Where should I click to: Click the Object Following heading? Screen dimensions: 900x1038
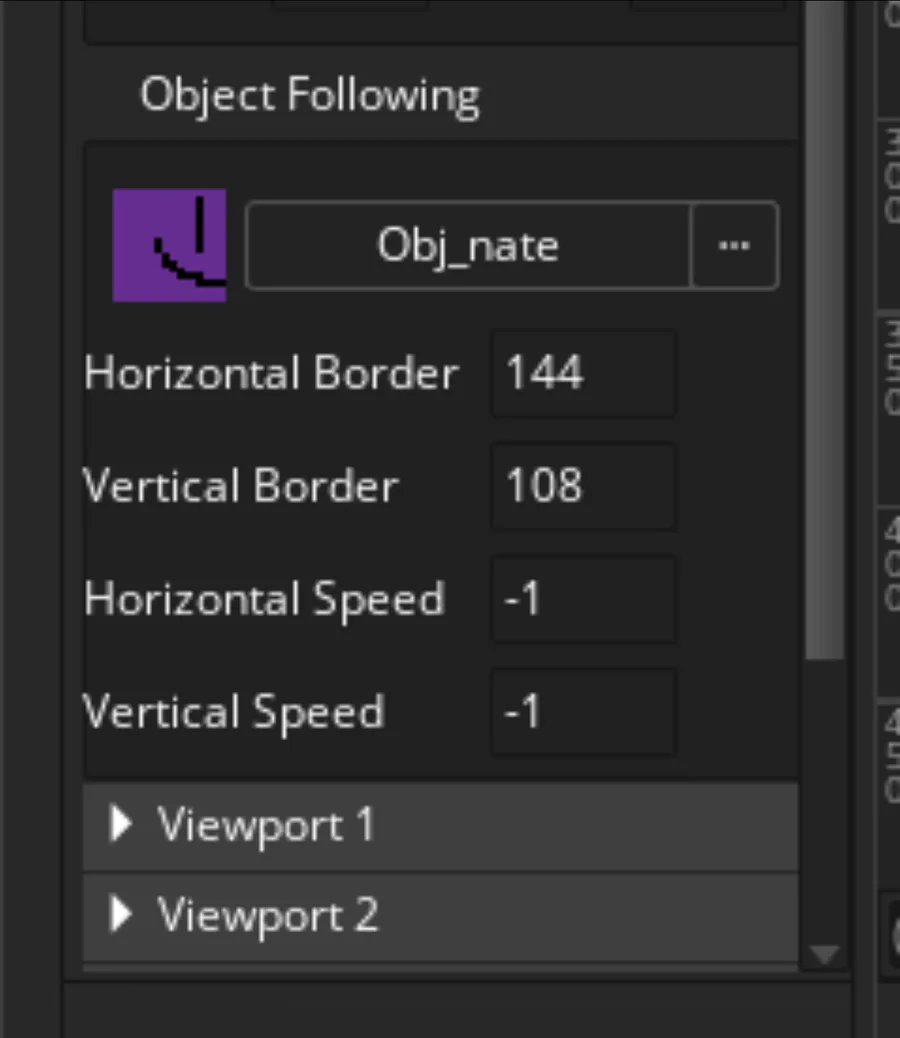click(309, 96)
